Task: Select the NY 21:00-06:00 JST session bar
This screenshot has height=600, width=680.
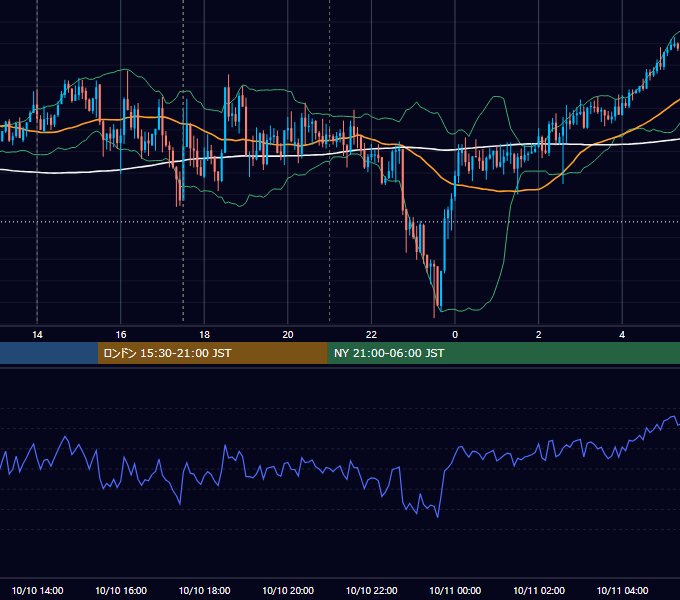Action: pos(503,353)
